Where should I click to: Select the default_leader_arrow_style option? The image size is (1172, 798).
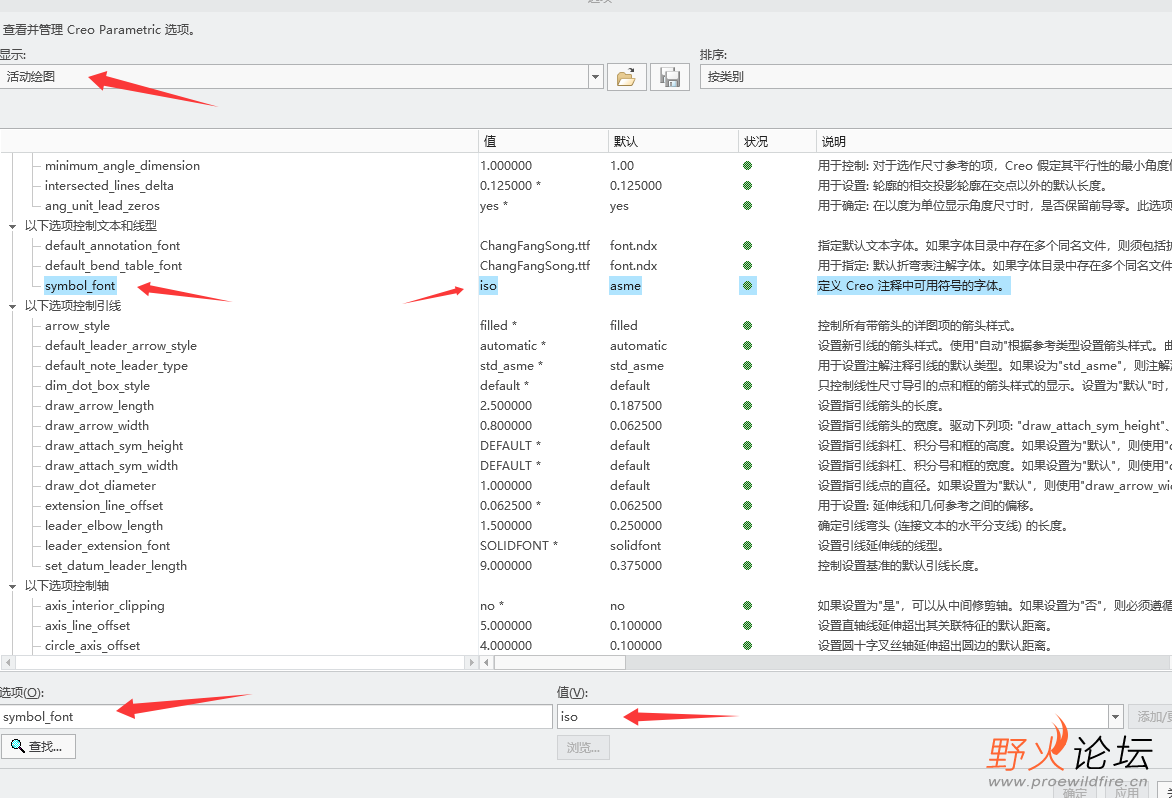point(121,346)
